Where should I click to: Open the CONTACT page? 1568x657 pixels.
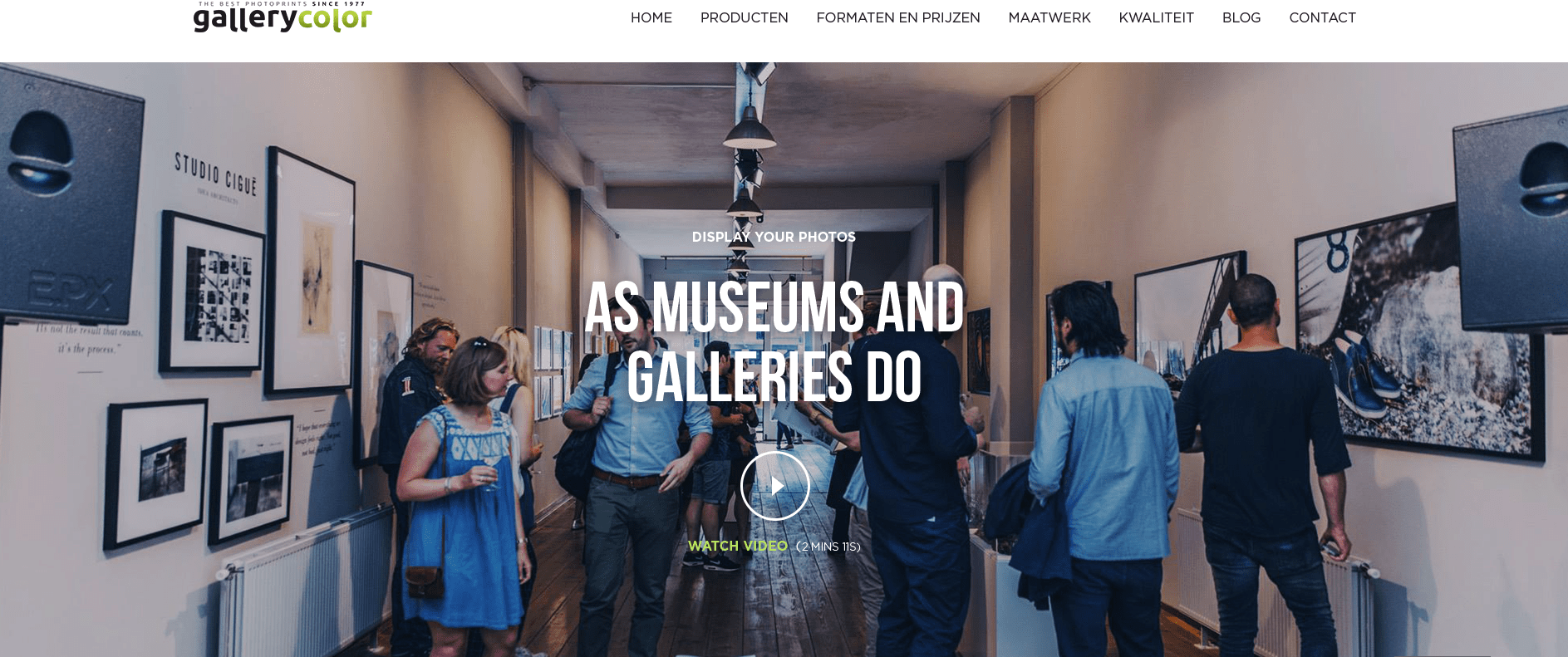point(1323,17)
